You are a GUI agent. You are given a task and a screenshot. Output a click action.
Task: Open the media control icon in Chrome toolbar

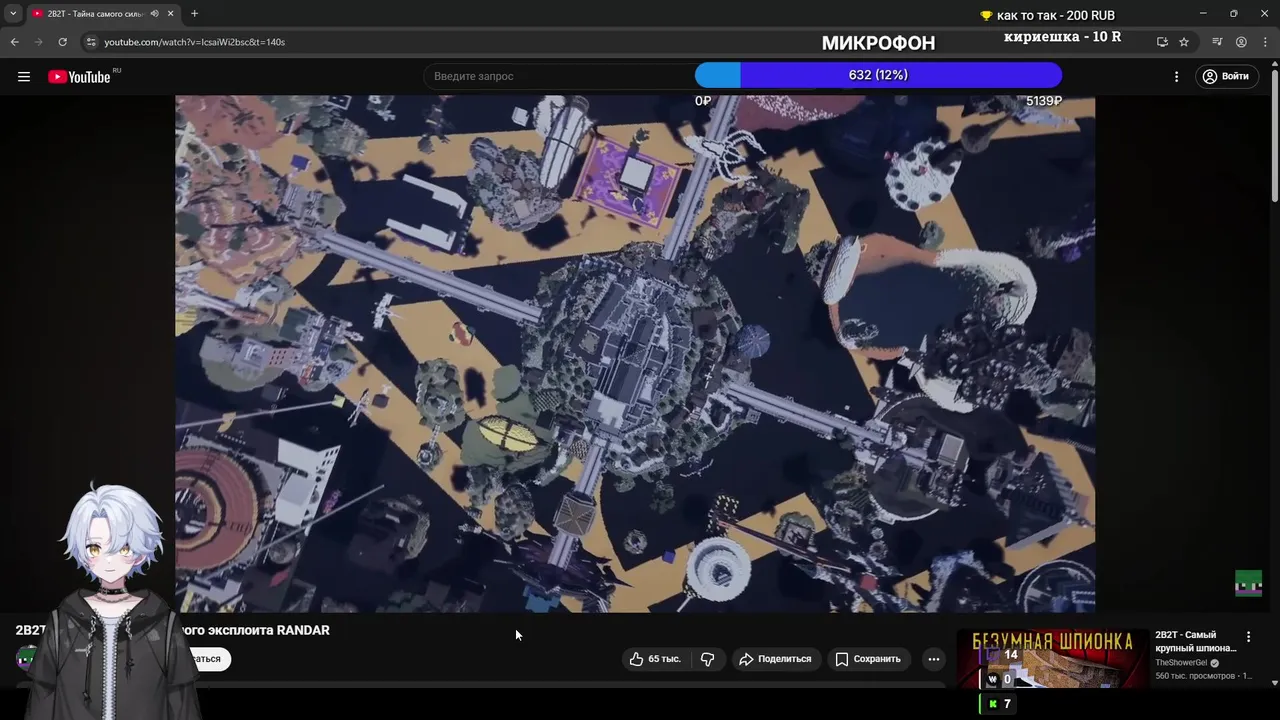point(1217,42)
